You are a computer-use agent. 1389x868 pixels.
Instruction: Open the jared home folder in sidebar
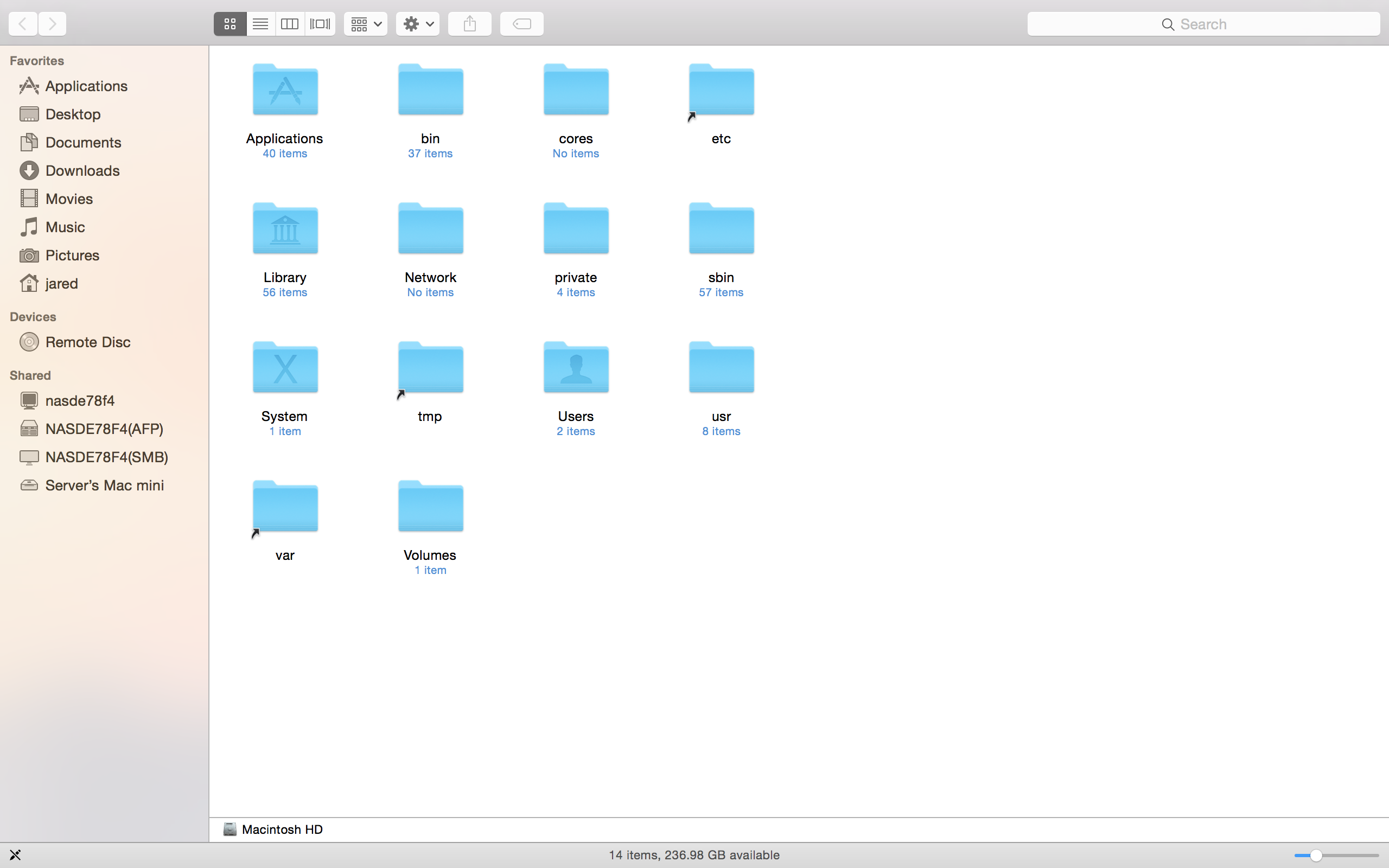pyautogui.click(x=104, y=283)
